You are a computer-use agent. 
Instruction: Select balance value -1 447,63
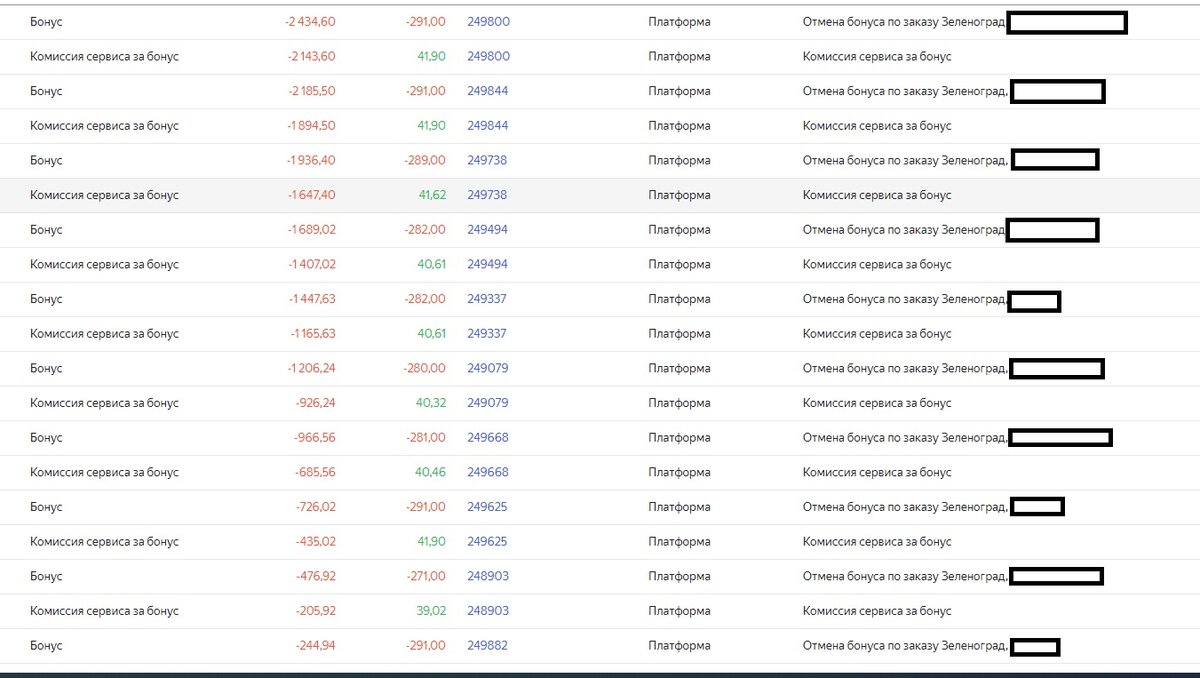pos(312,299)
